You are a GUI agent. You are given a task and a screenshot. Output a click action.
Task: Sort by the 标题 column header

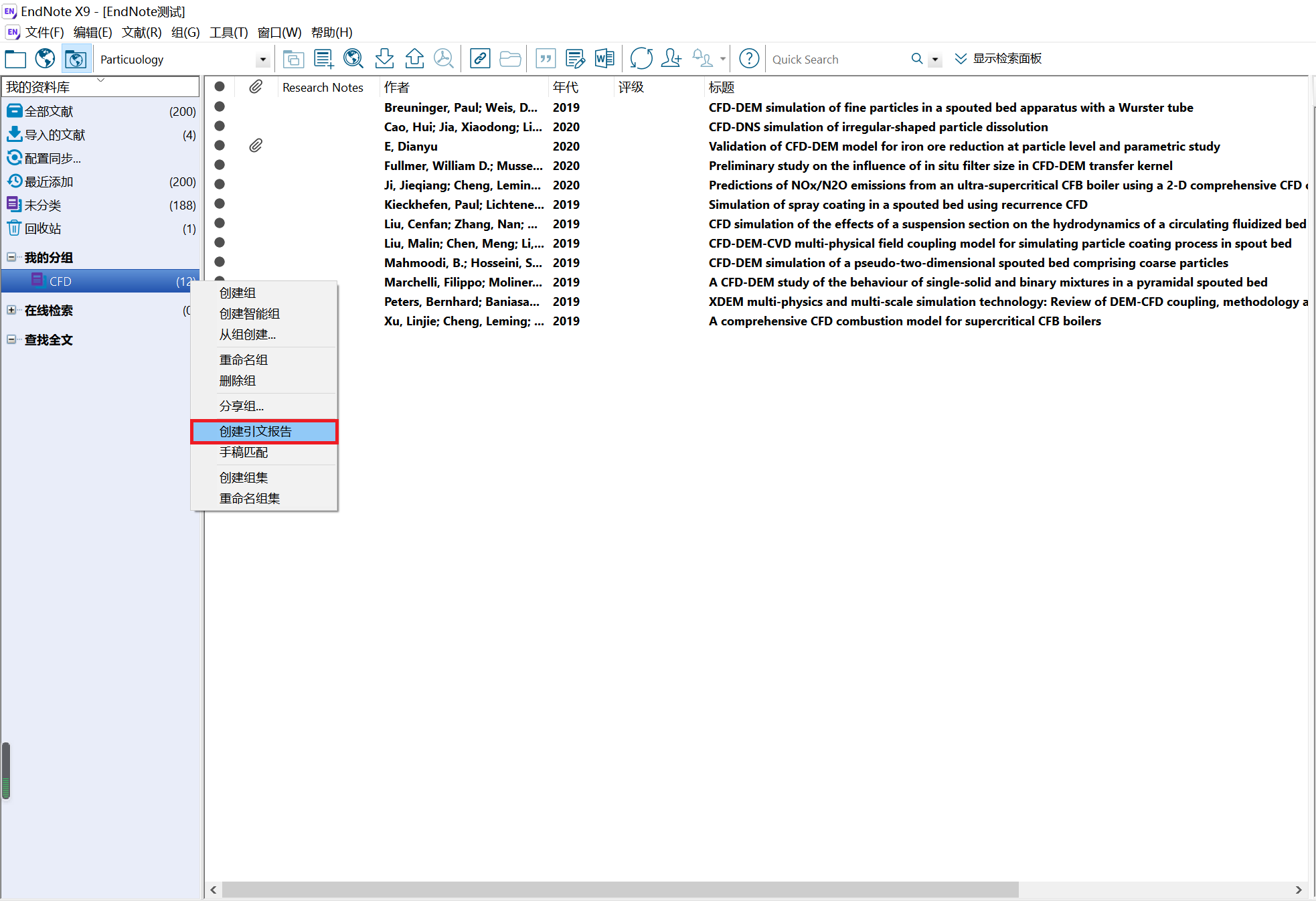coord(1006,87)
